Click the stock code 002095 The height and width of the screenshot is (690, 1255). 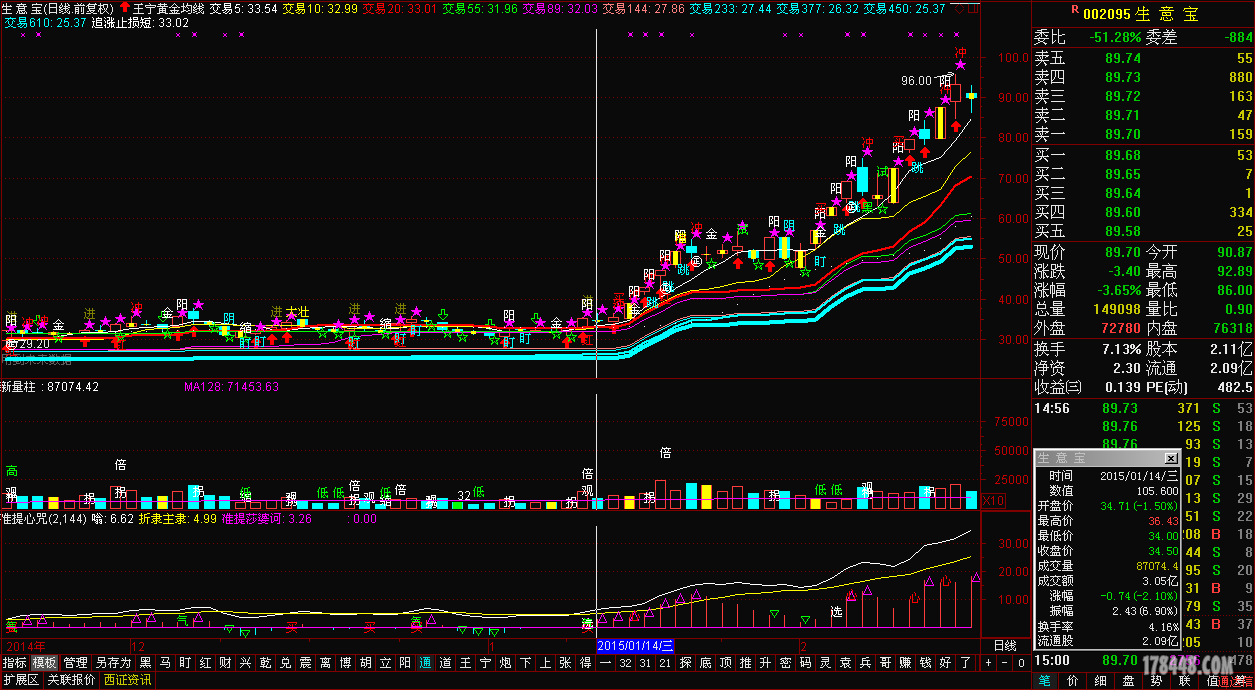click(1109, 13)
